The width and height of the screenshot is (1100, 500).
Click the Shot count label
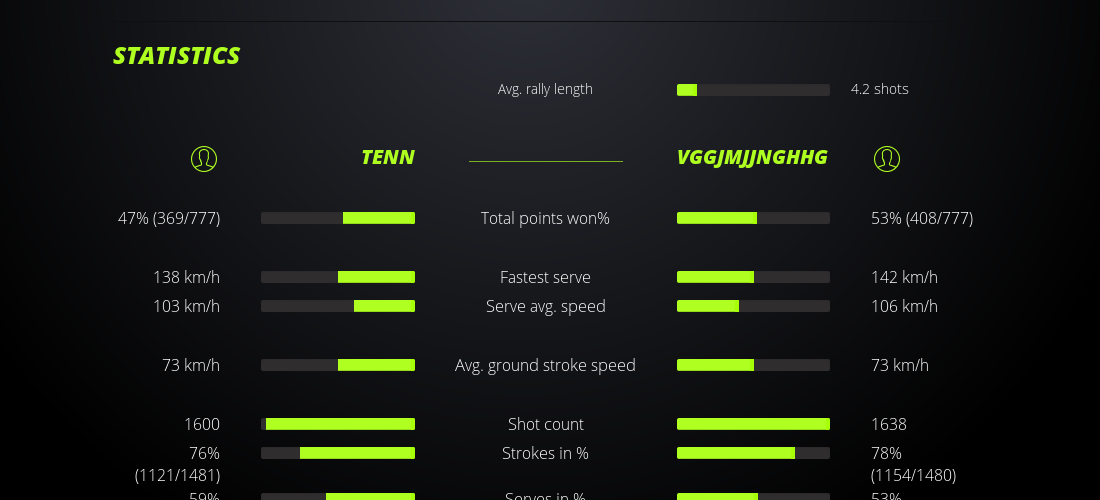(x=545, y=424)
